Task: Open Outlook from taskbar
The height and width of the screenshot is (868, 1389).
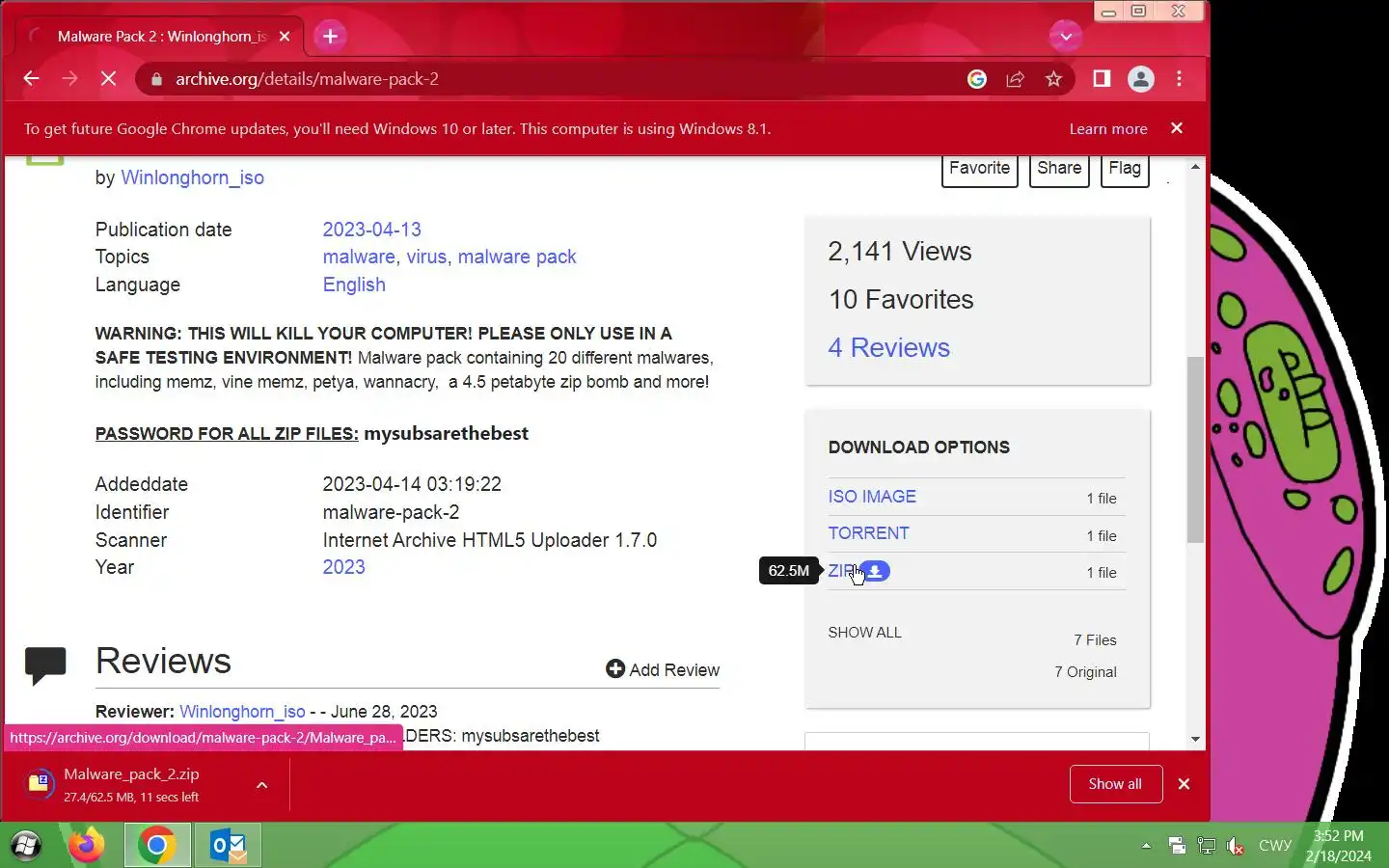Action: click(229, 846)
